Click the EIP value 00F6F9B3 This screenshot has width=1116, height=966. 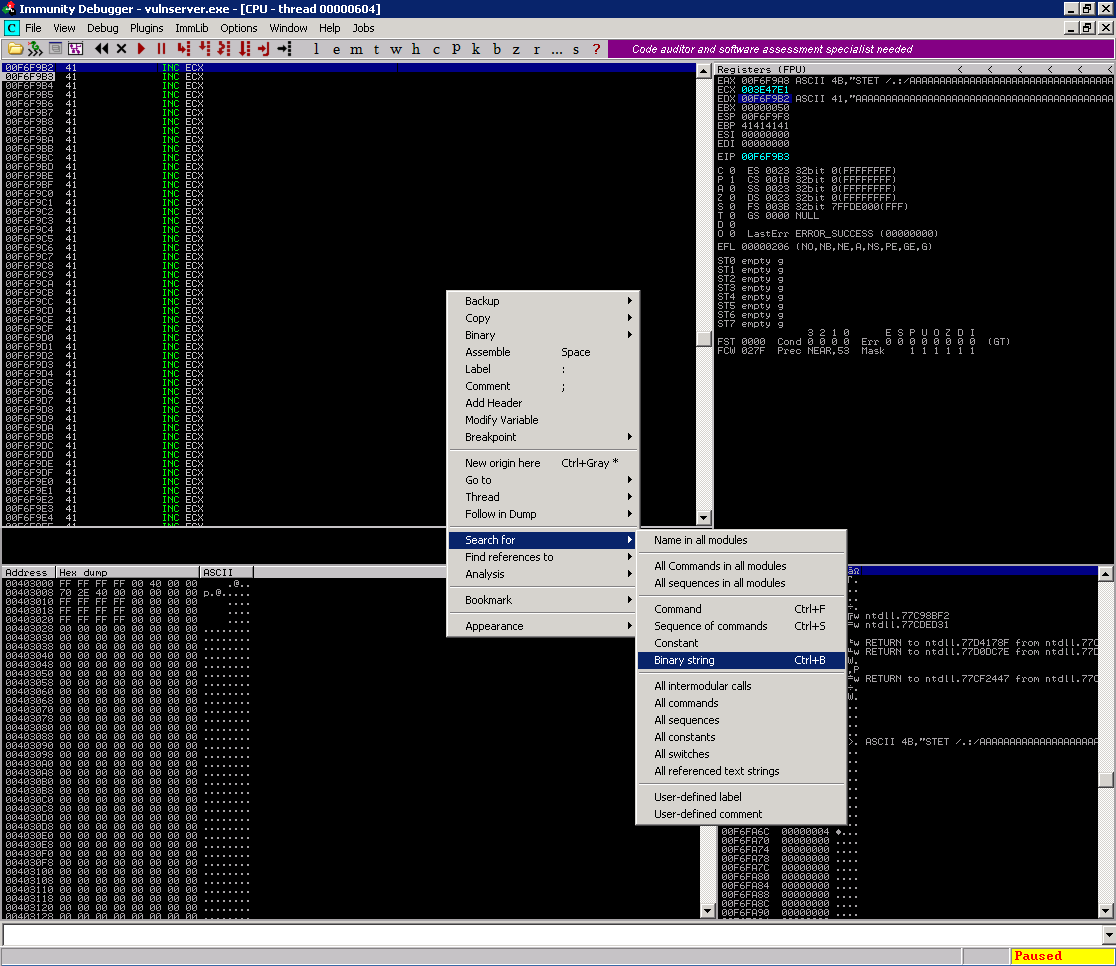point(765,157)
